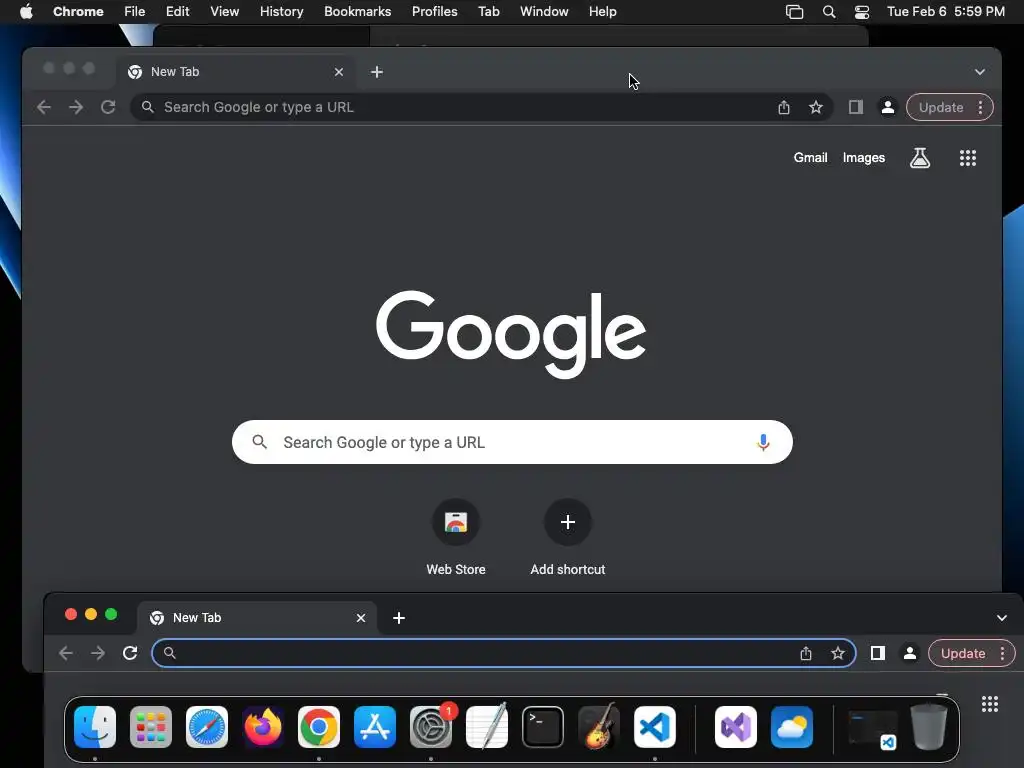This screenshot has height=768, width=1024.
Task: Click Google search box on page
Action: [512, 442]
